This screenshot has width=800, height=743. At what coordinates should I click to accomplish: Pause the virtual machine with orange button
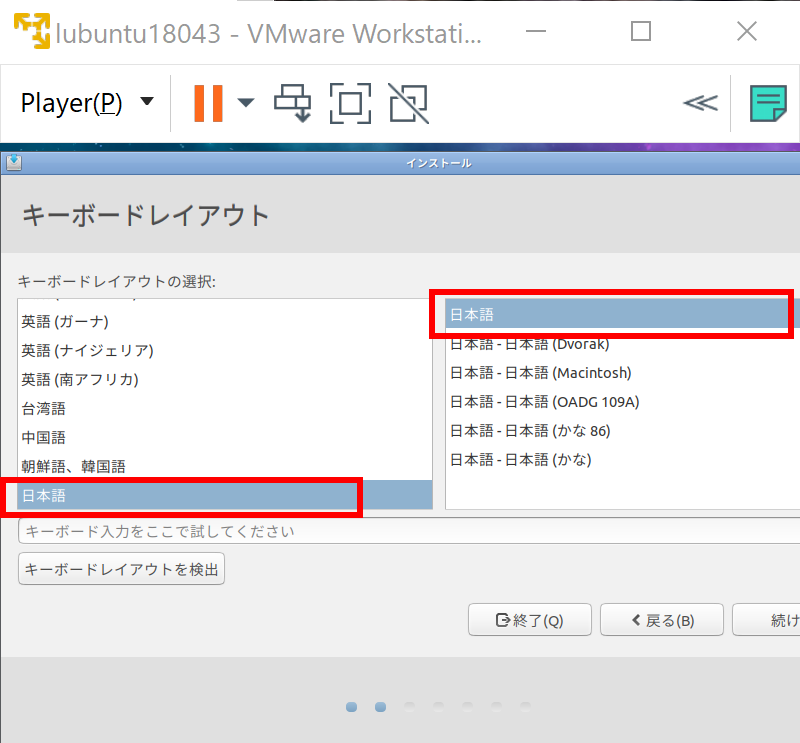tap(208, 104)
